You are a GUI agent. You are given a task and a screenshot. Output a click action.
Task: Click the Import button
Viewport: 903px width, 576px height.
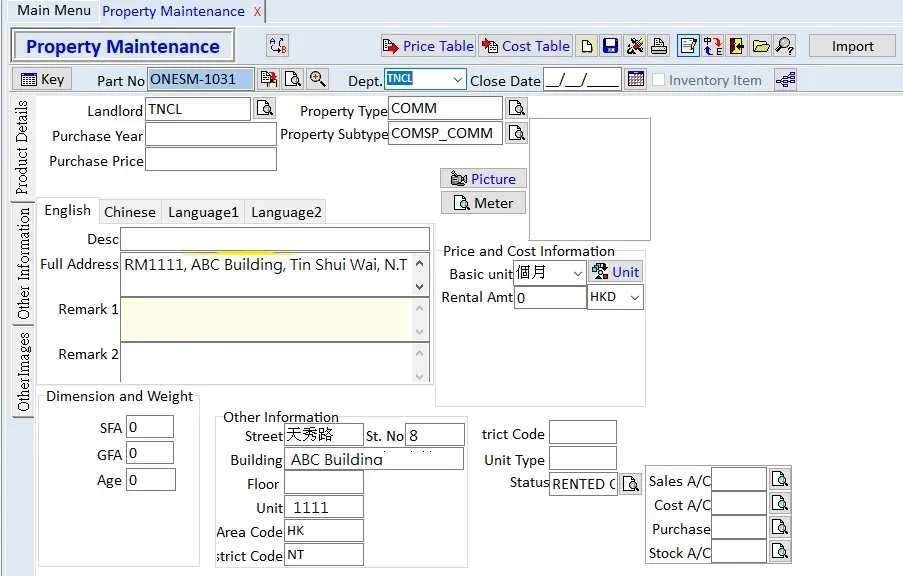click(x=852, y=46)
